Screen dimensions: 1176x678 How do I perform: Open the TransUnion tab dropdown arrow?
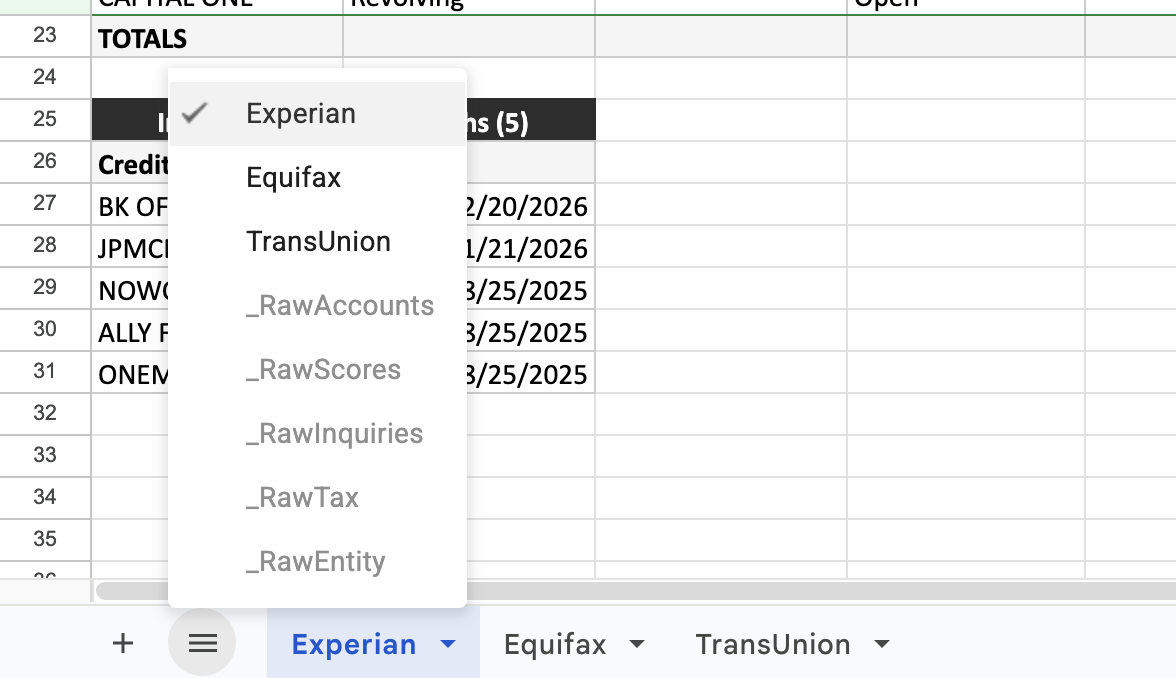pyautogui.click(x=881, y=645)
